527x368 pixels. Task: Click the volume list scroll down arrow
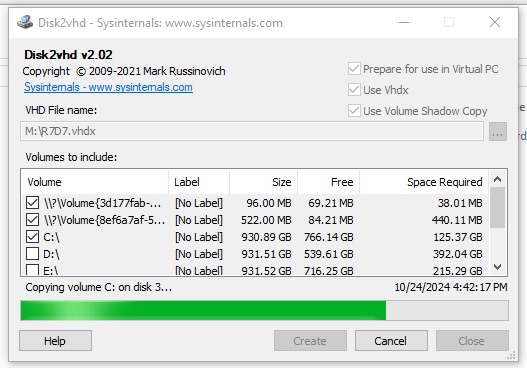pyautogui.click(x=498, y=267)
